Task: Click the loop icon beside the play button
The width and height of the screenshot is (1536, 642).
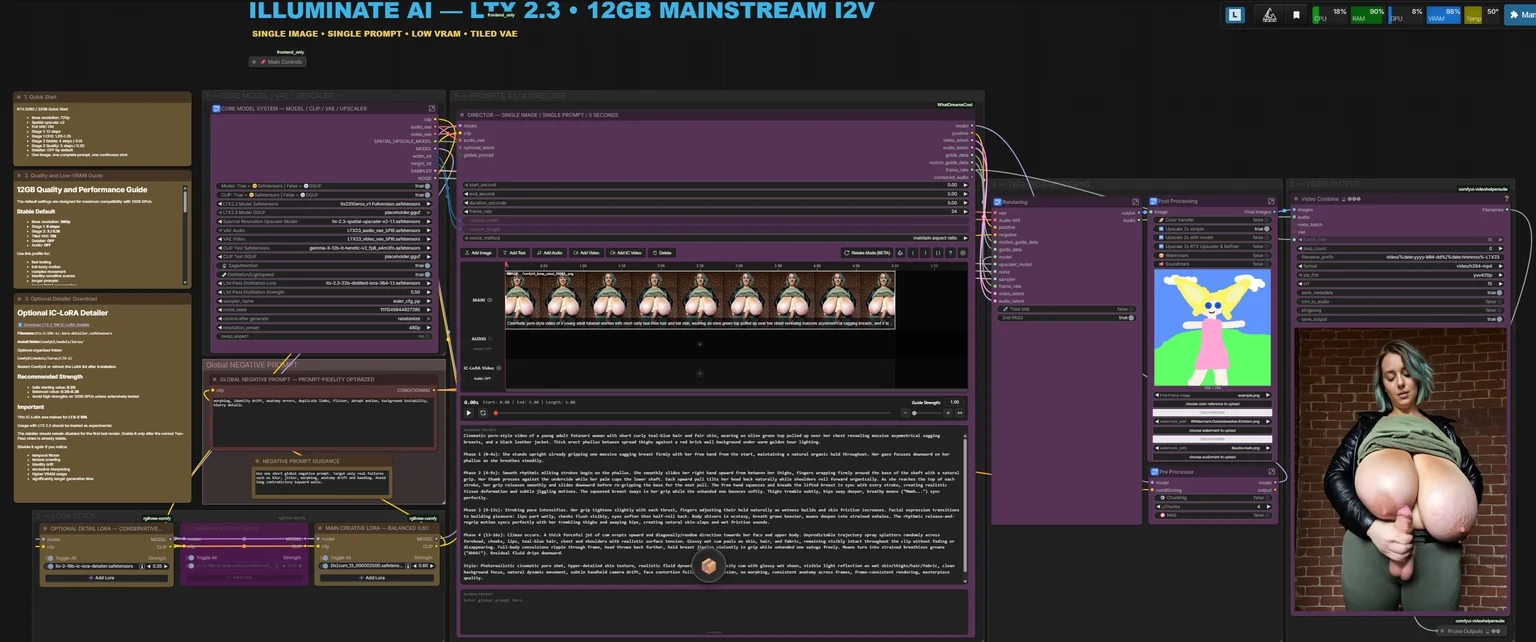Action: click(x=483, y=412)
